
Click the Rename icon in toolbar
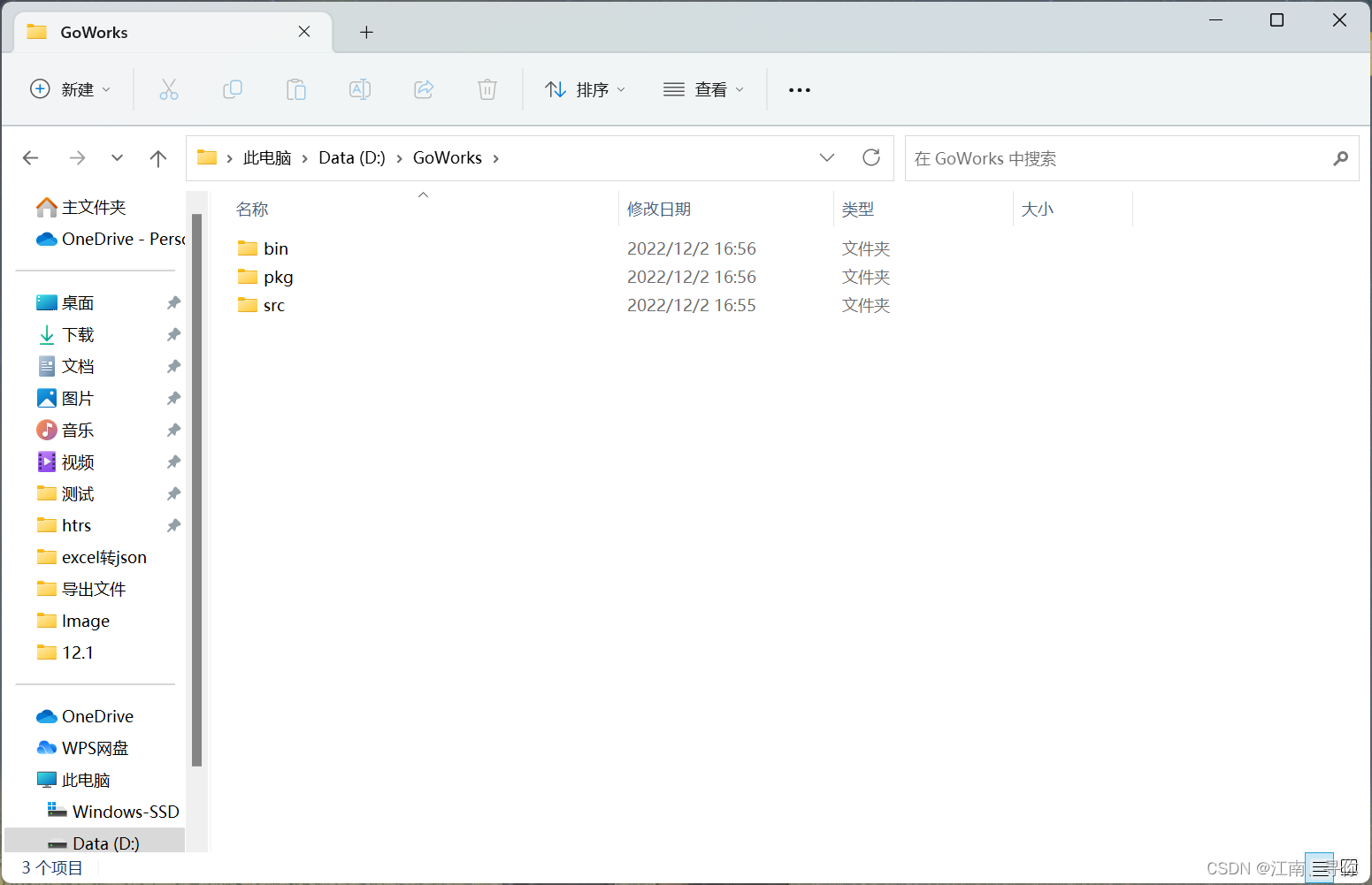pos(360,89)
